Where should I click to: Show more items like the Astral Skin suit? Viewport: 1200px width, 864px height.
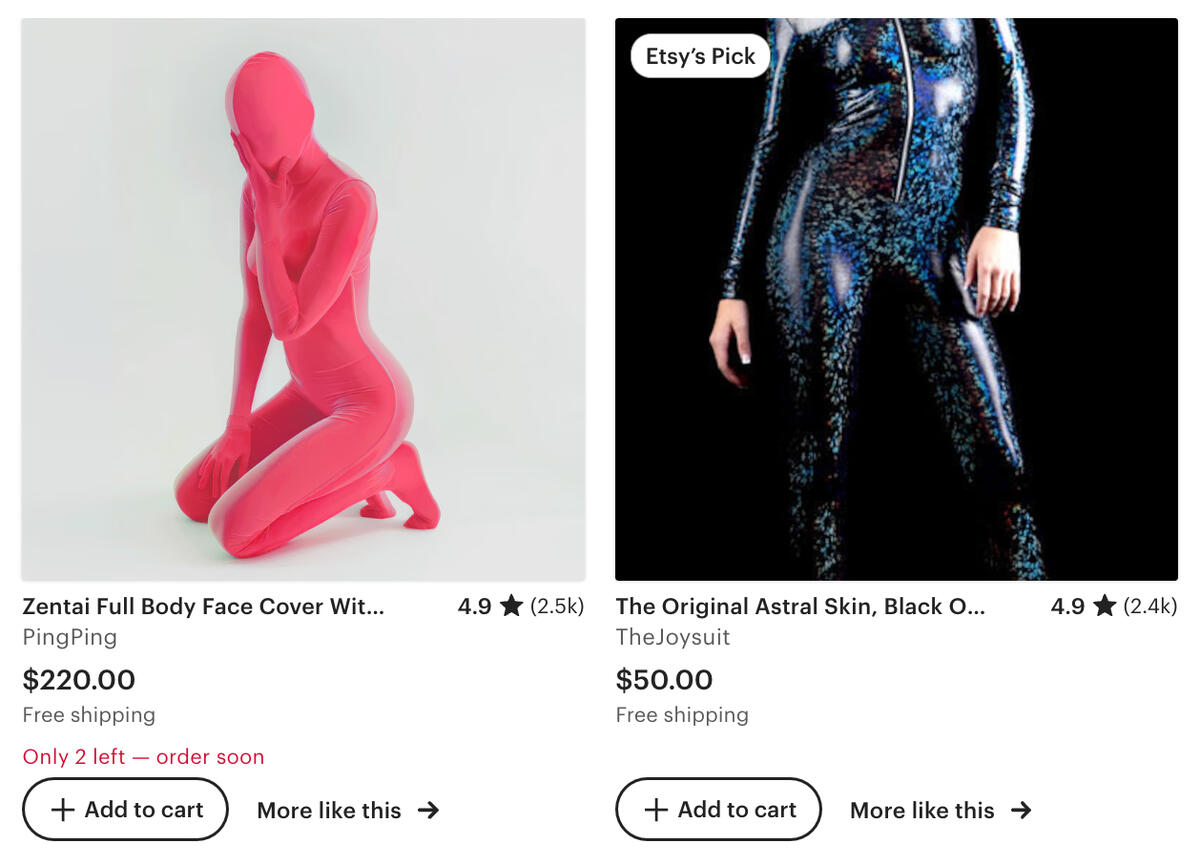[x=922, y=810]
